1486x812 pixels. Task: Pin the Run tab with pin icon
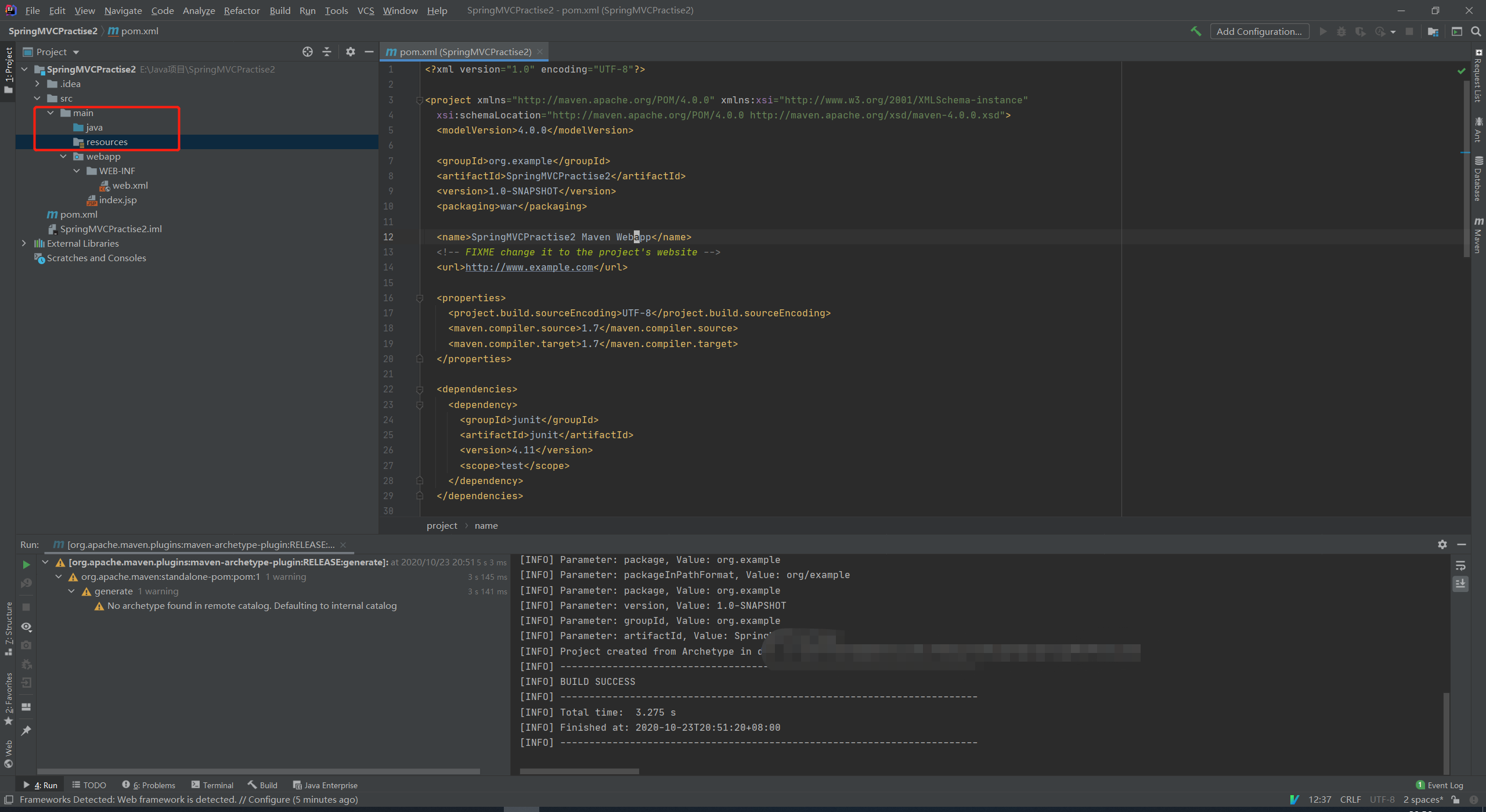coord(26,731)
